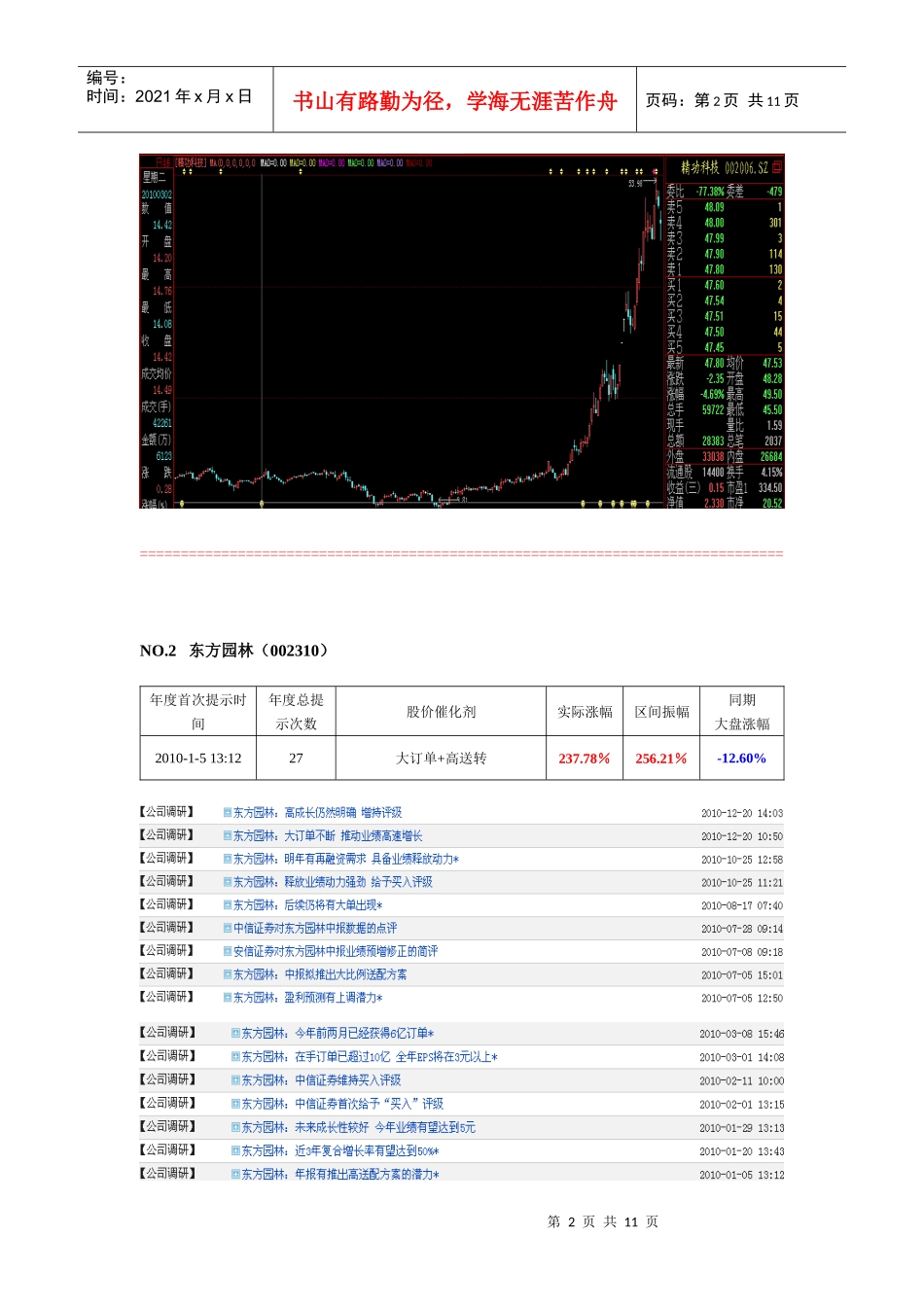Open link 中信证券对东方园林中报数据的点评
924x1307 pixels.
point(315,928)
